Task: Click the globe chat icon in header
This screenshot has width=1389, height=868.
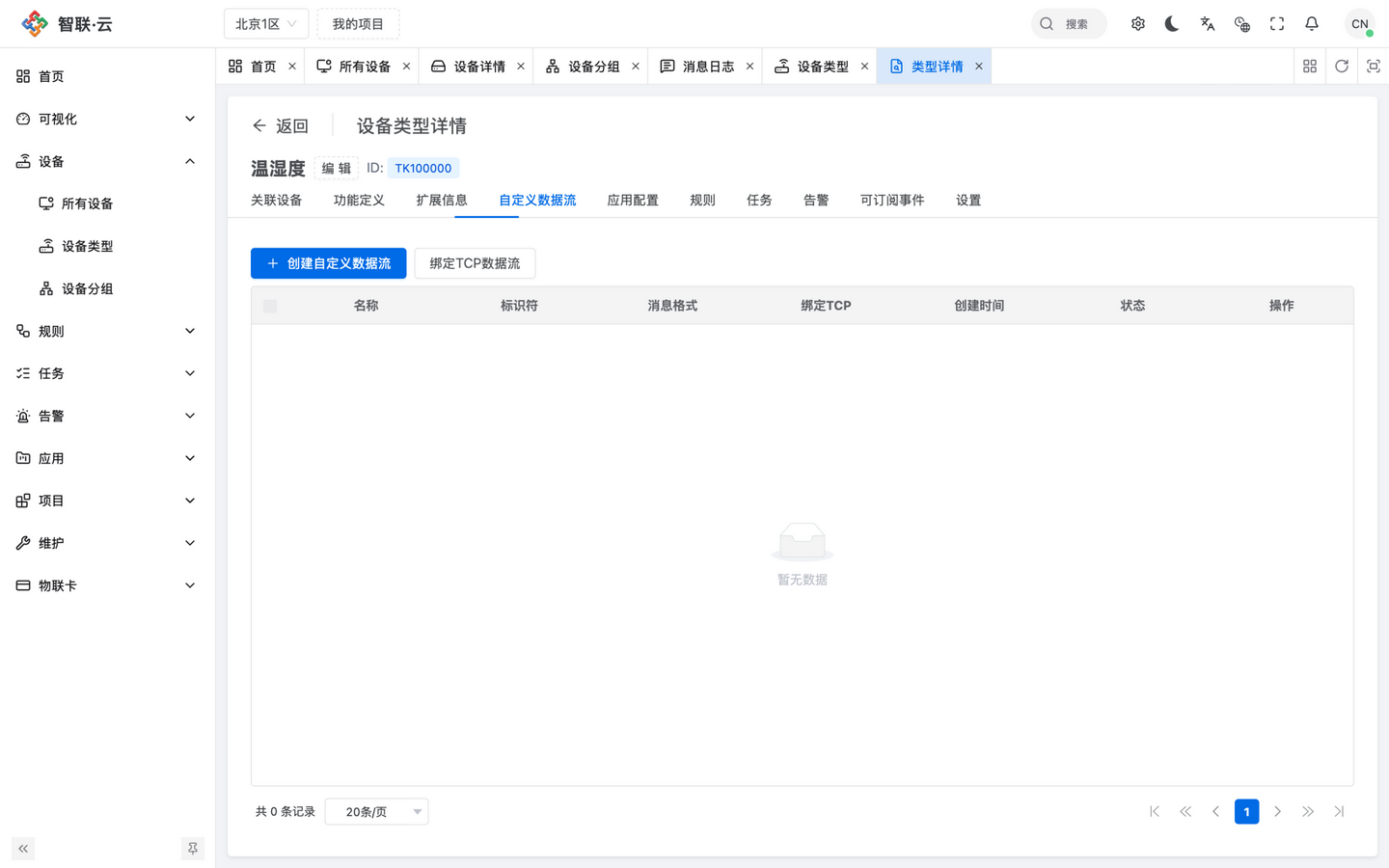Action: click(1242, 24)
